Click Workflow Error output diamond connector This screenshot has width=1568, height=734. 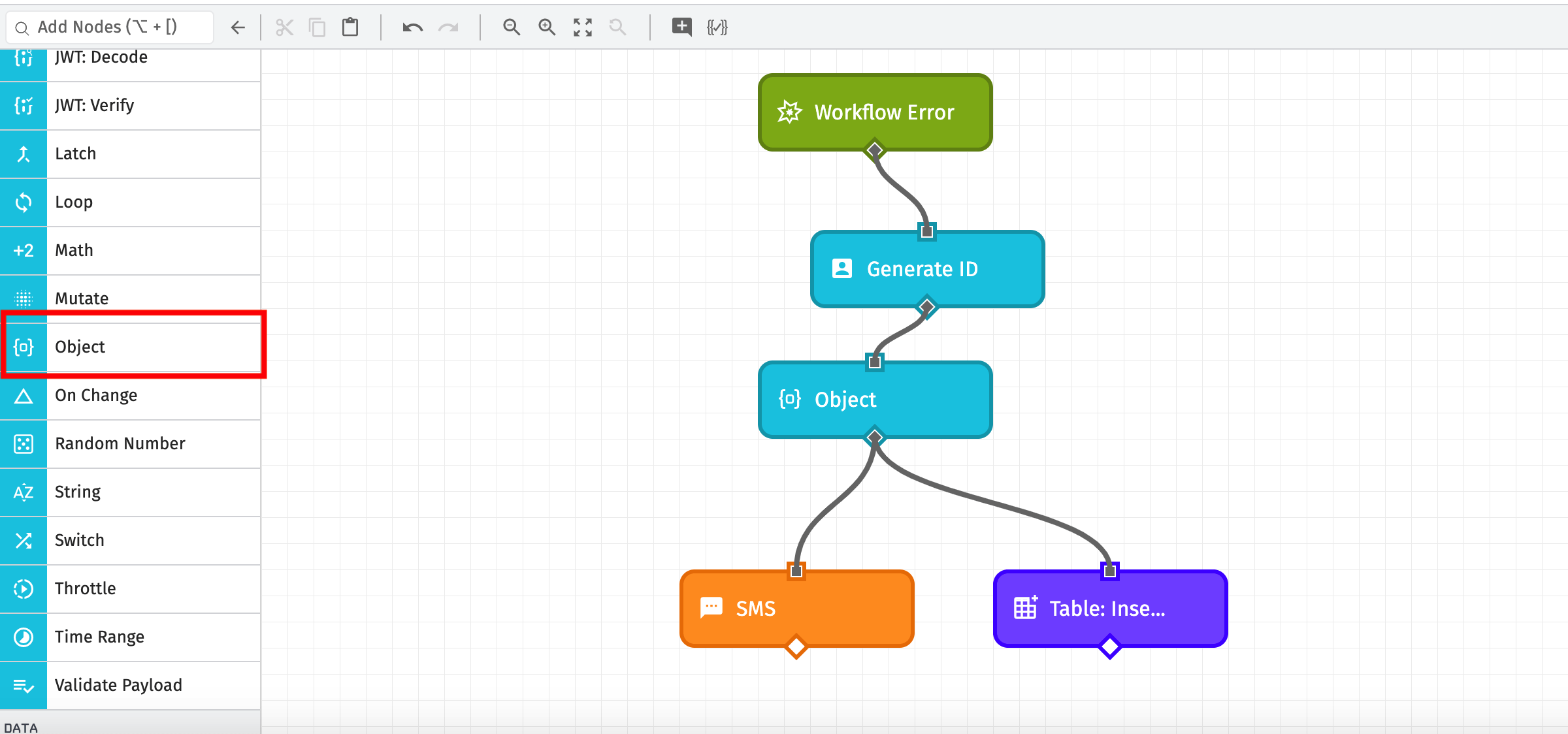(x=875, y=151)
